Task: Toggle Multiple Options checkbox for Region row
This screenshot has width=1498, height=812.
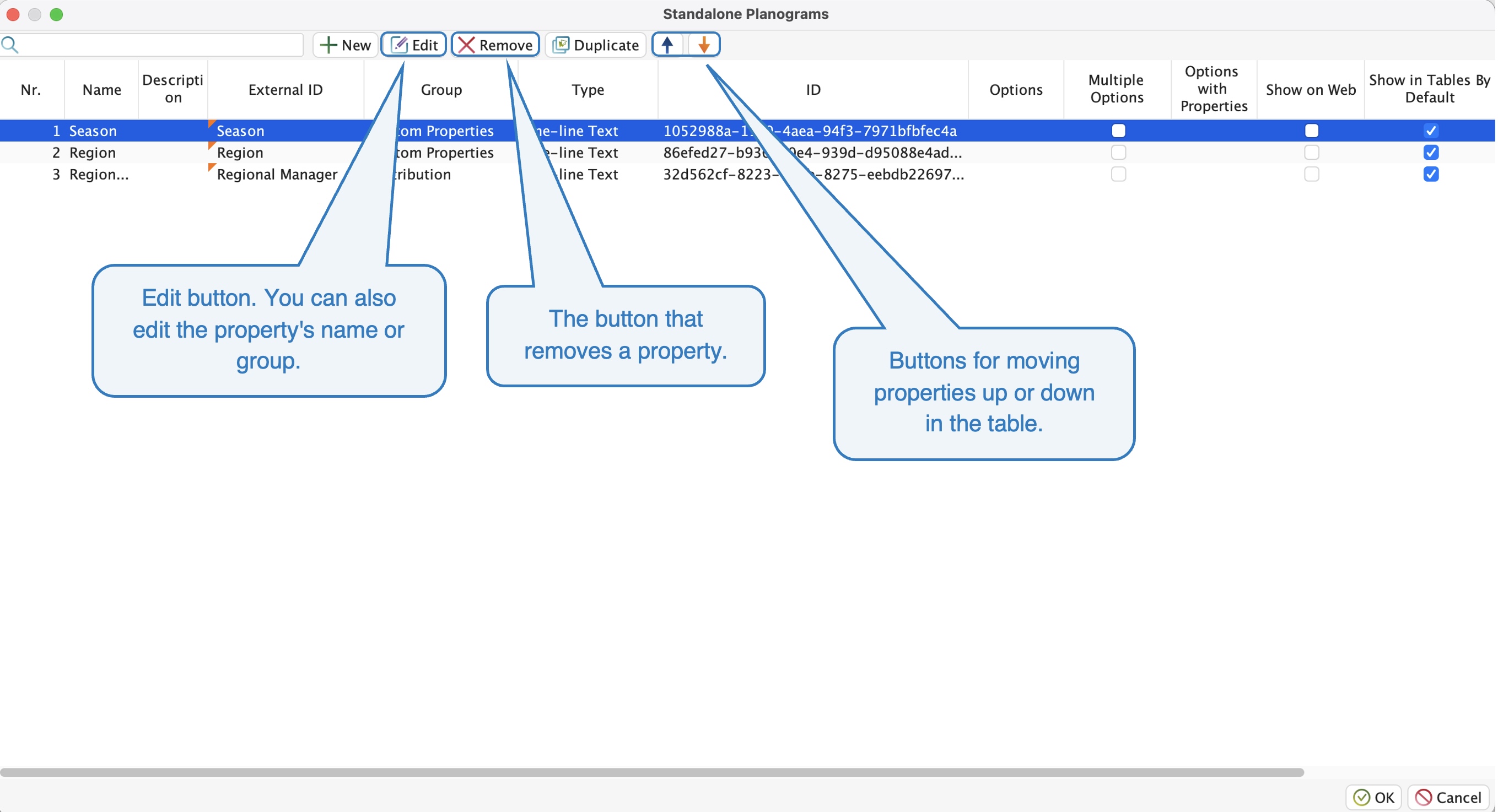Action: coord(1118,152)
